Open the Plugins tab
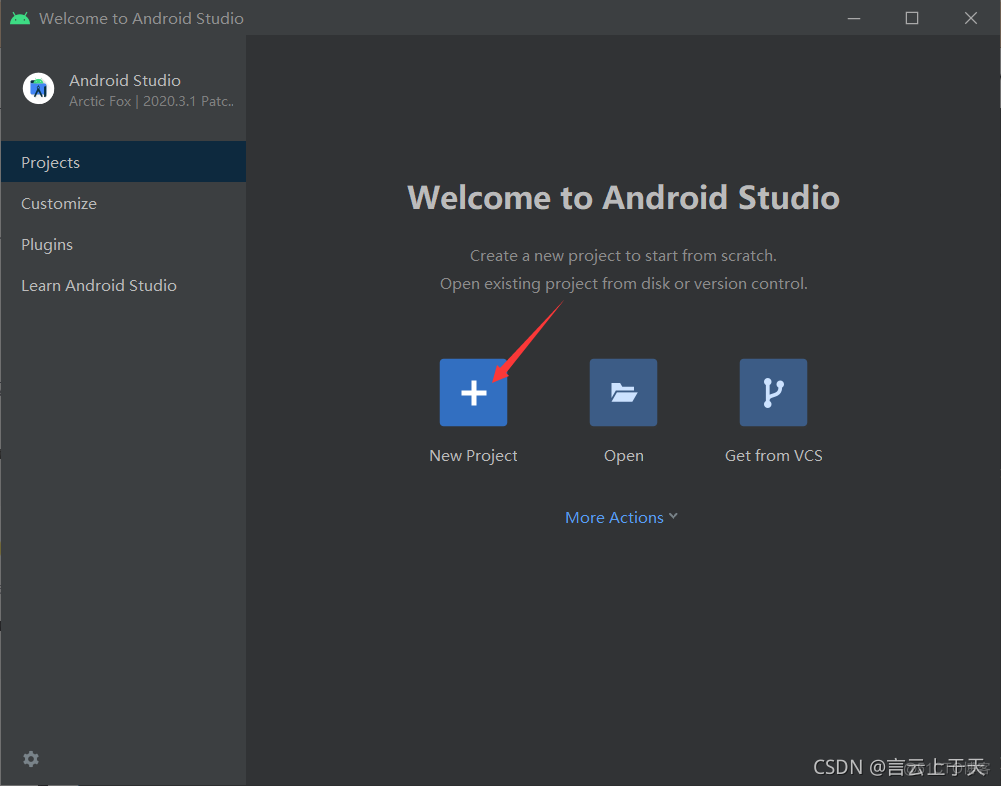The width and height of the screenshot is (1001, 786). (x=123, y=244)
